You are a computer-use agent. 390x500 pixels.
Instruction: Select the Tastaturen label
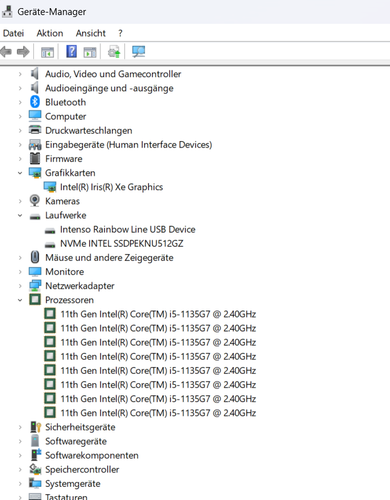(66, 496)
